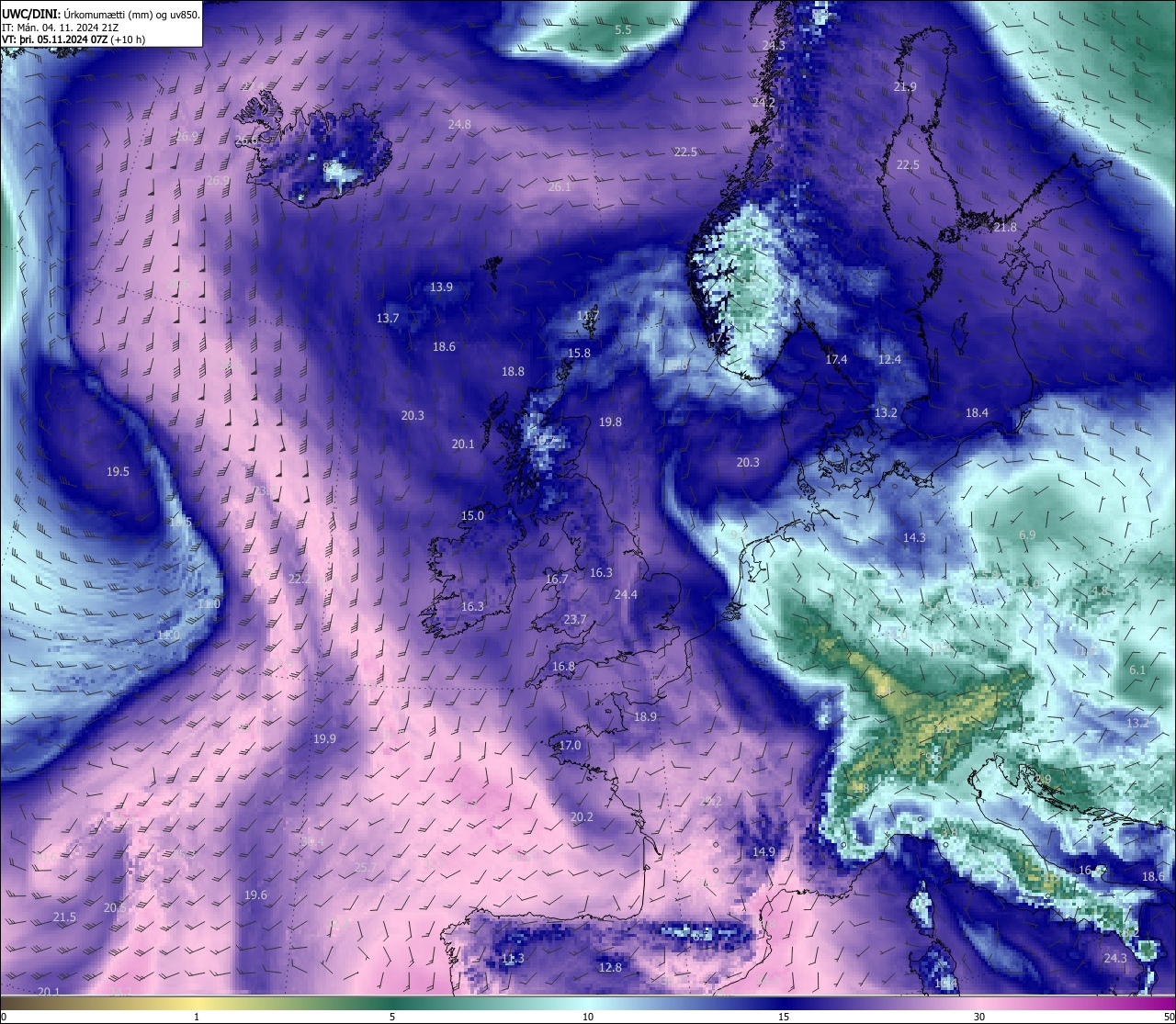Viewport: 1176px width, 1024px height.
Task: Click the 6.9 value in the east
Action: coord(1027,535)
